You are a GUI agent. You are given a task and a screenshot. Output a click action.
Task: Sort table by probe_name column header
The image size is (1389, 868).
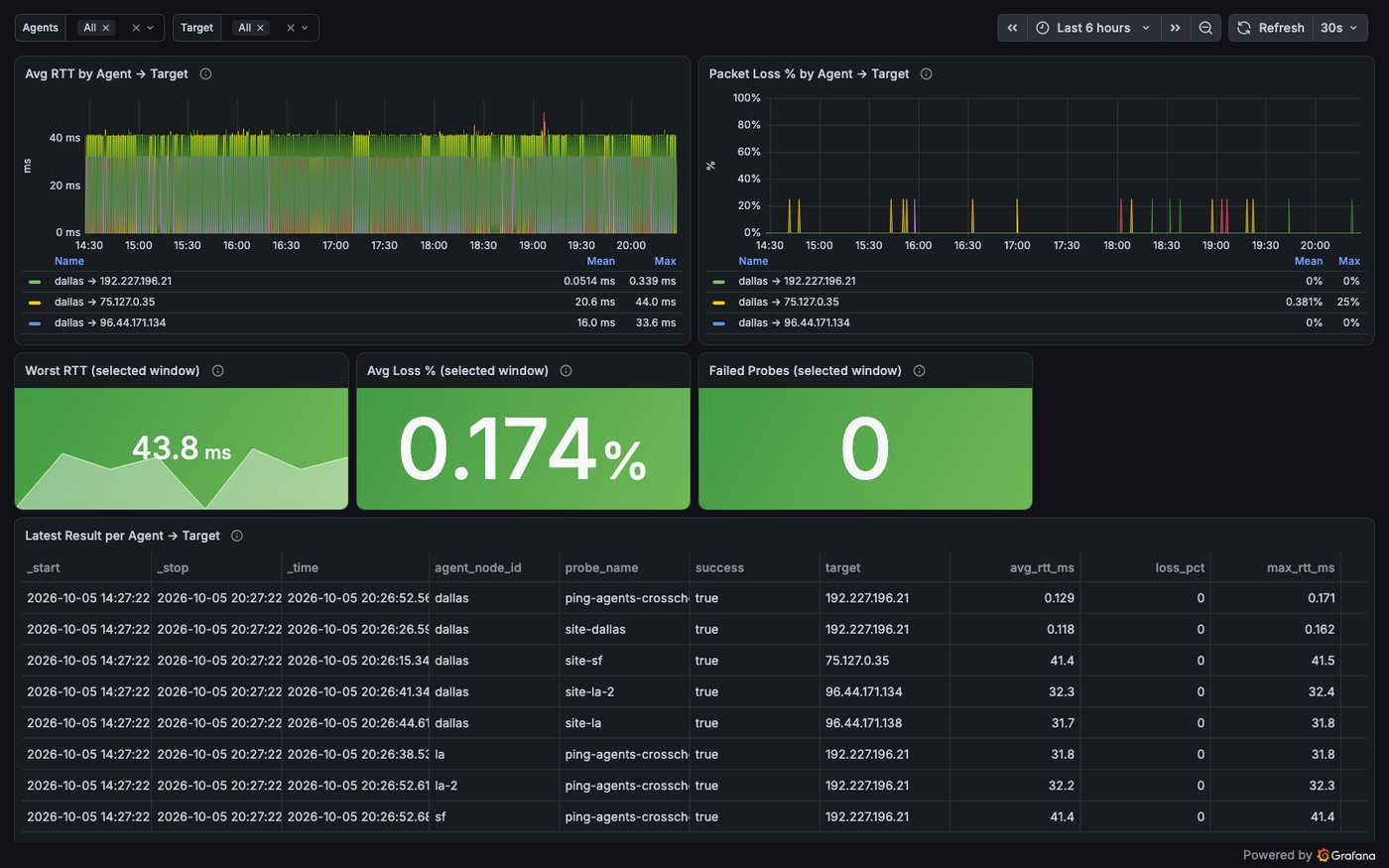(601, 567)
